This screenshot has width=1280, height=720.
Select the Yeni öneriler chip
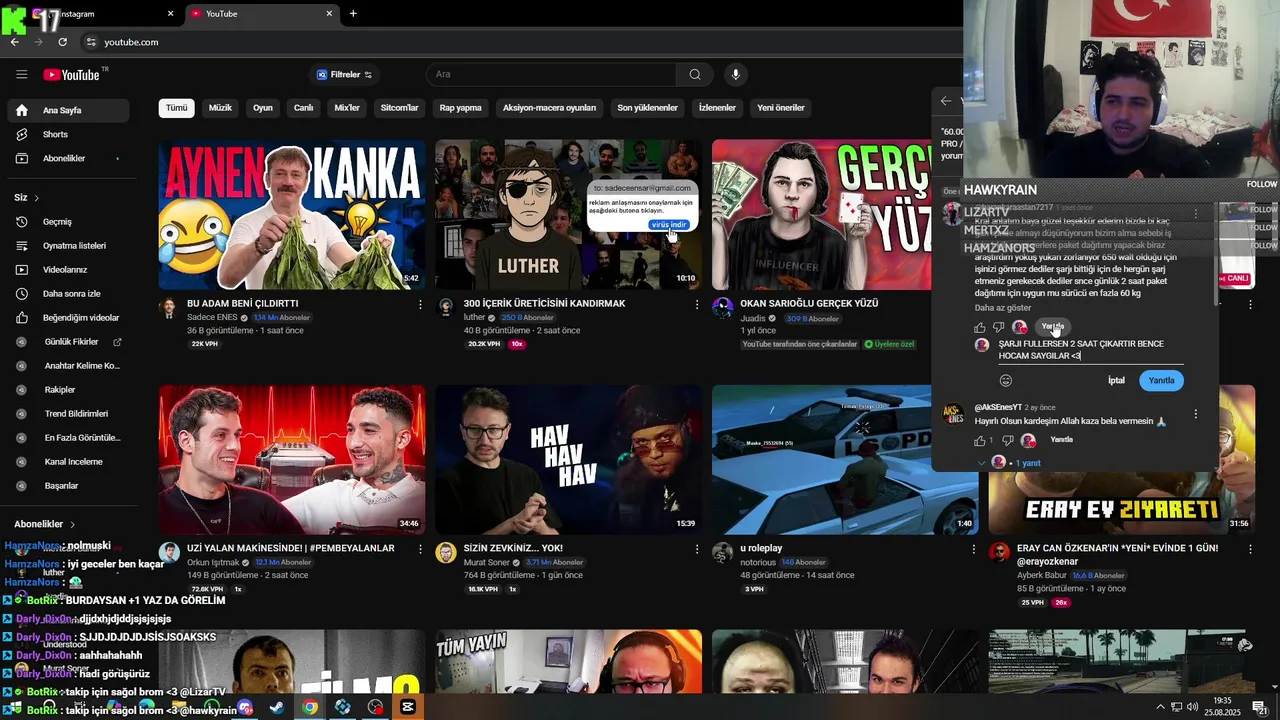coord(781,108)
